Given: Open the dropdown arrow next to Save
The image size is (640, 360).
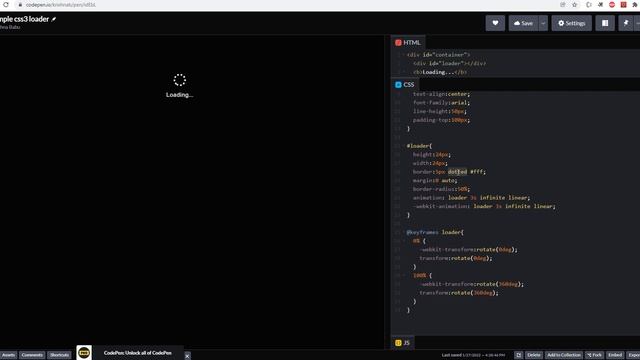Looking at the screenshot, I should click(543, 23).
